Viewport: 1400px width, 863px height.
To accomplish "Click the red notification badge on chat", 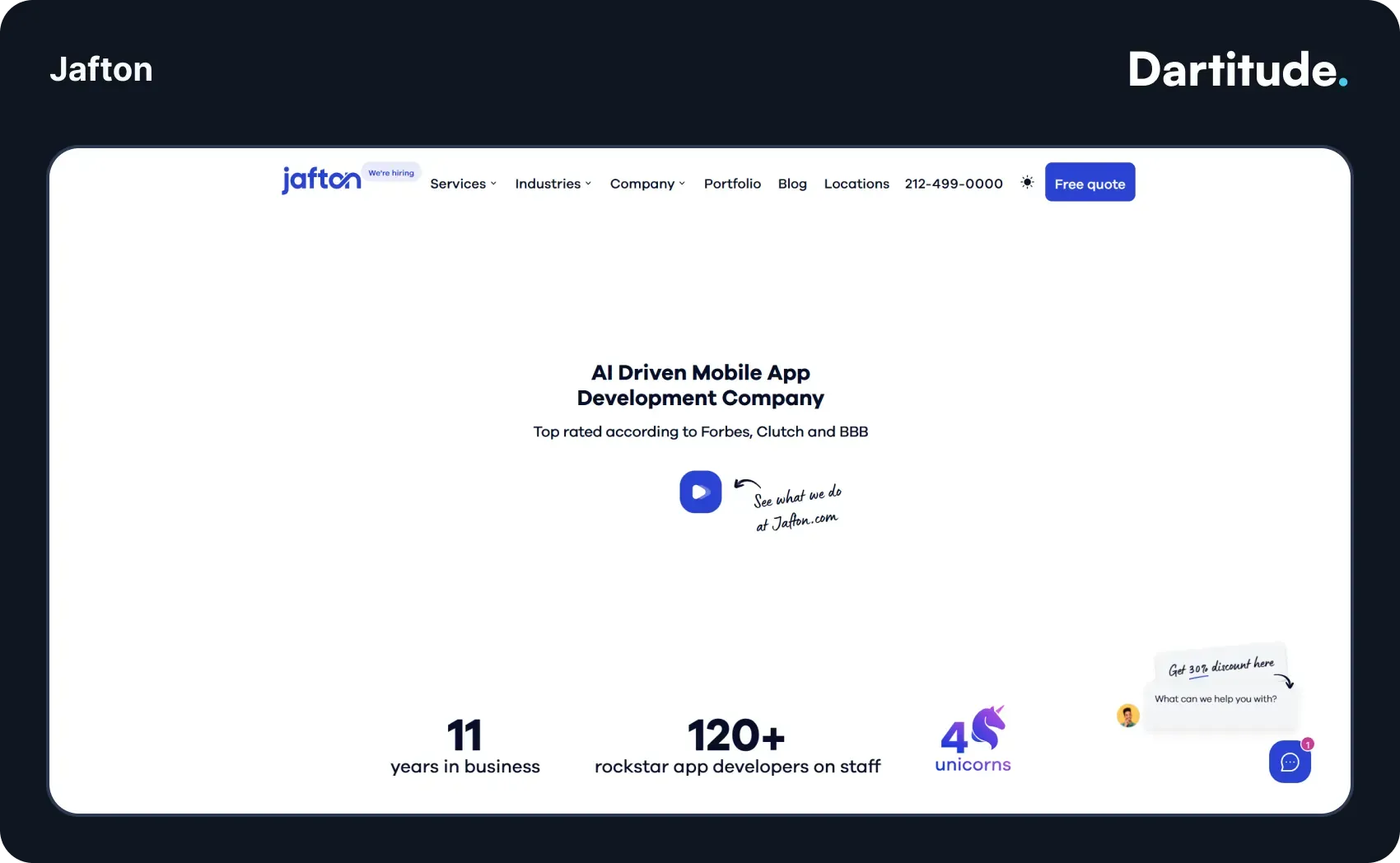I will coord(1307,744).
